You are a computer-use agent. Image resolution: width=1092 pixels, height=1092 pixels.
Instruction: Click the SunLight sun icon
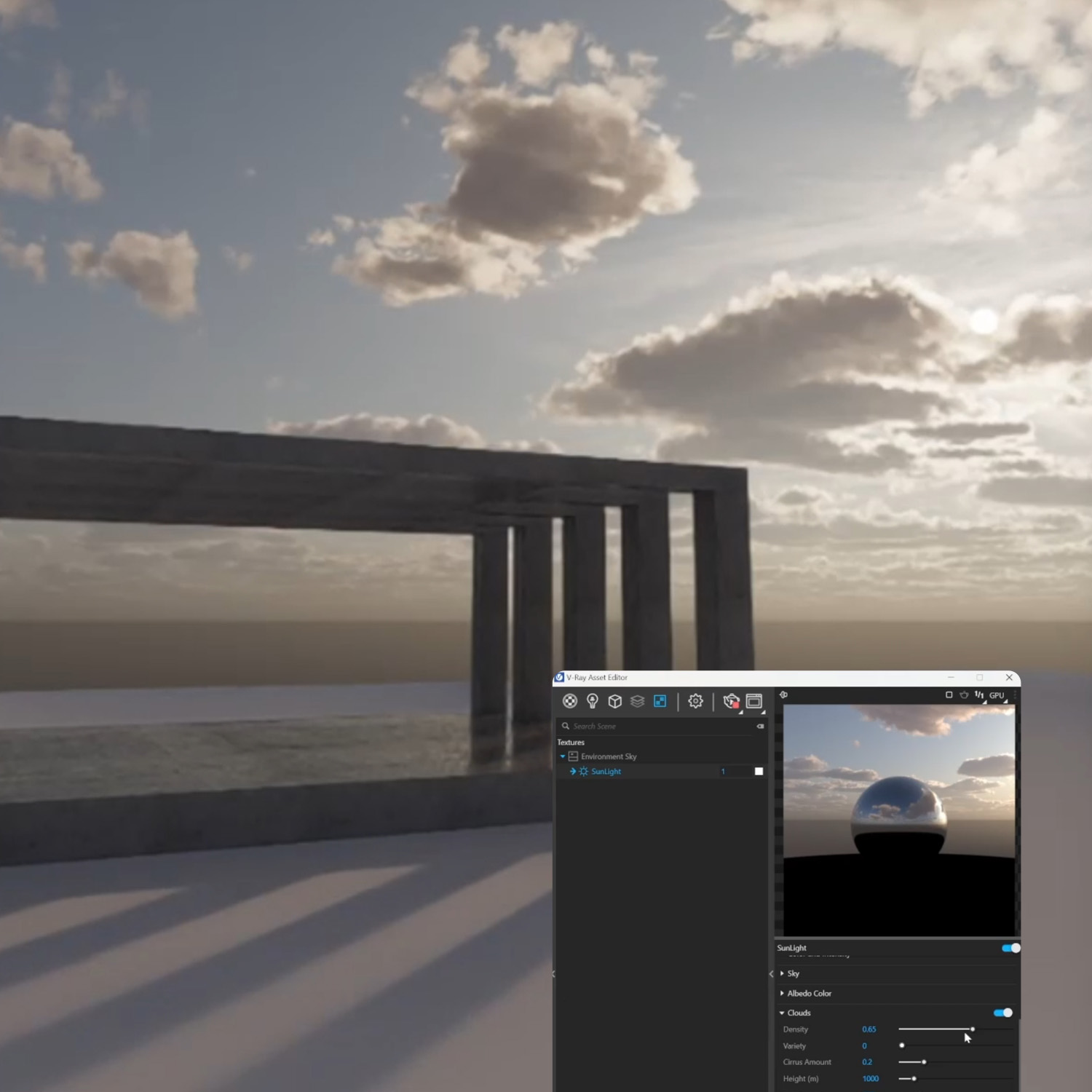click(x=583, y=771)
